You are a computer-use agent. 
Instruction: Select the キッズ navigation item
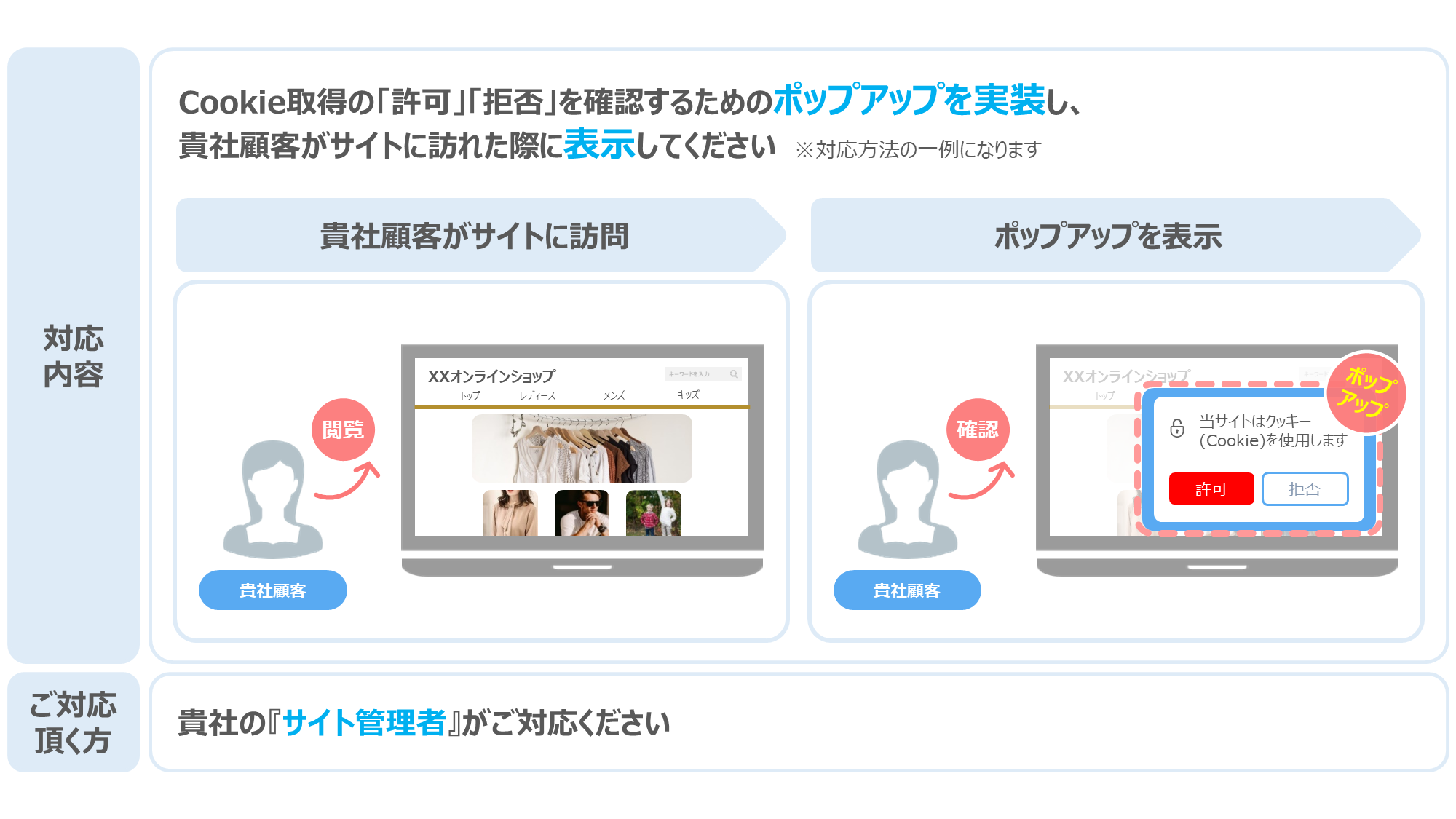click(x=688, y=395)
